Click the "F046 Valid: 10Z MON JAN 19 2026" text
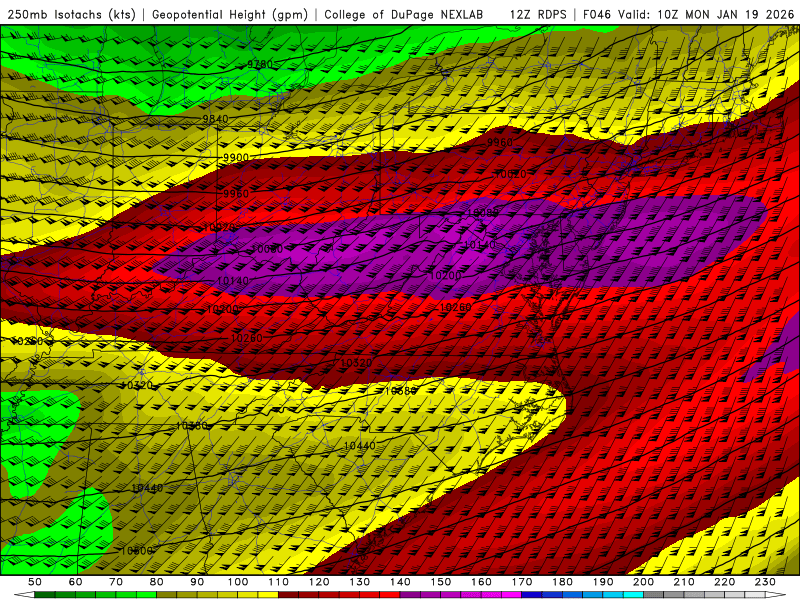This screenshot has height=600, width=800. (688, 14)
